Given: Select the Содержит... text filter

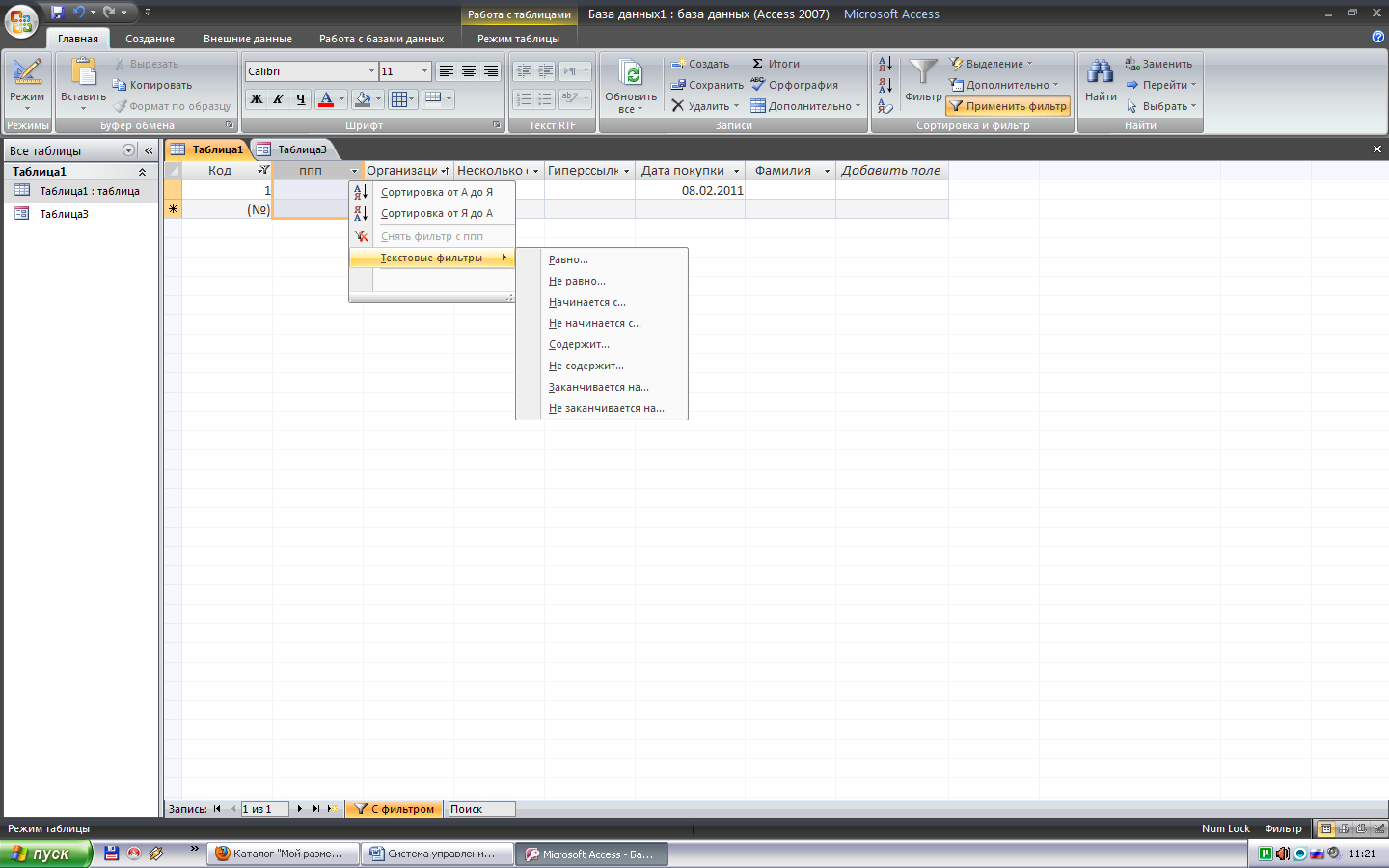Looking at the screenshot, I should (x=602, y=344).
